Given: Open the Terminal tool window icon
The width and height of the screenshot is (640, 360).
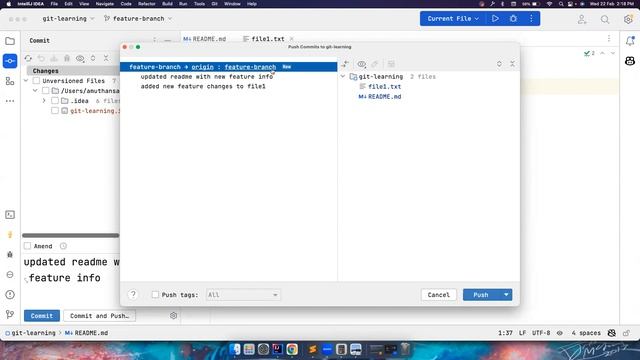Looking at the screenshot, I should coord(10,215).
